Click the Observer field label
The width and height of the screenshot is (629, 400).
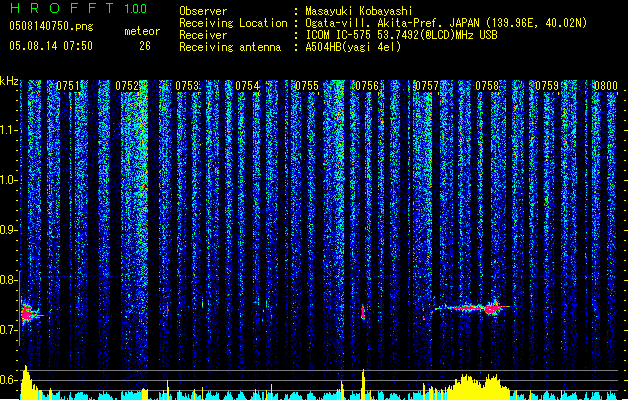[203, 11]
